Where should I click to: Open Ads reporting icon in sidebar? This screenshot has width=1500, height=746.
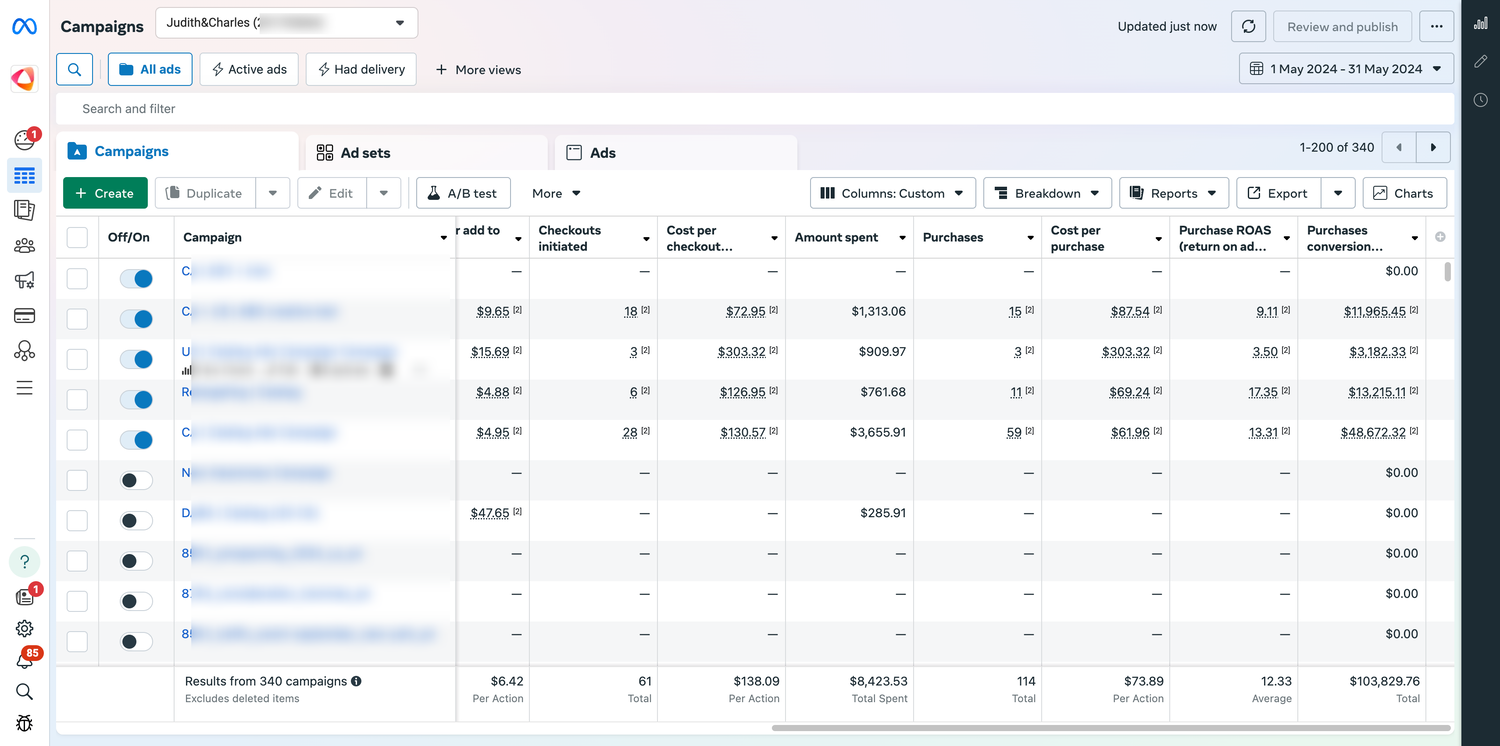tap(24, 210)
